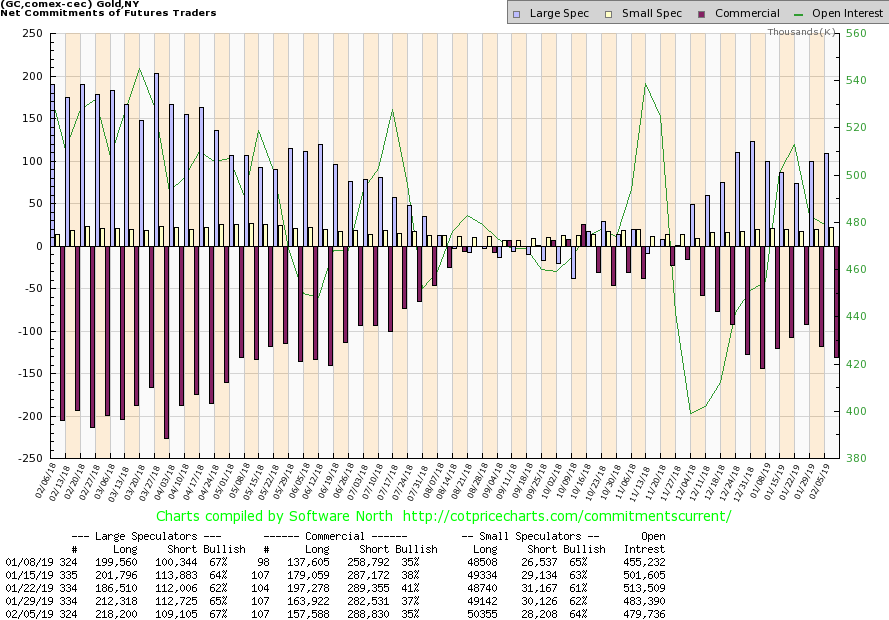Click the 560 label on right y-axis
The height and width of the screenshot is (620, 889).
point(855,33)
